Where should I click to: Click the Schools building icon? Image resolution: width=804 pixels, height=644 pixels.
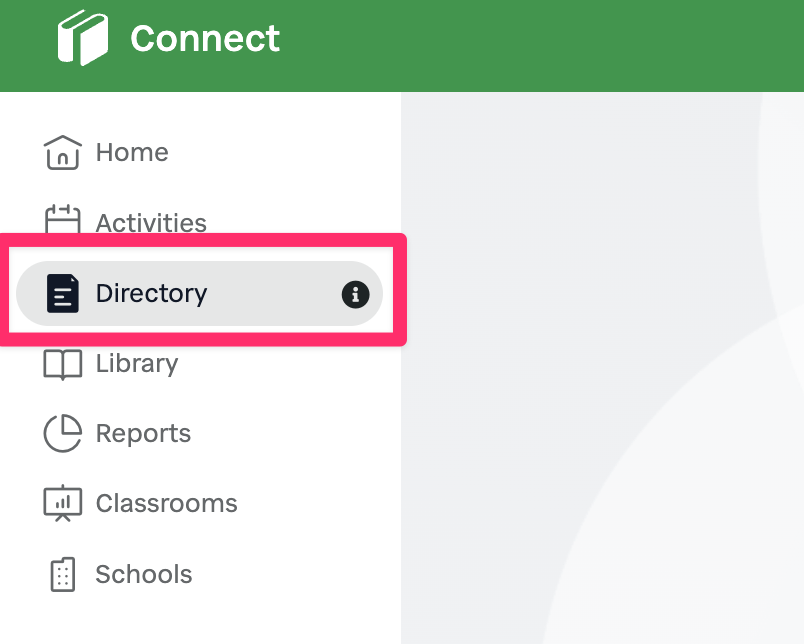63,574
